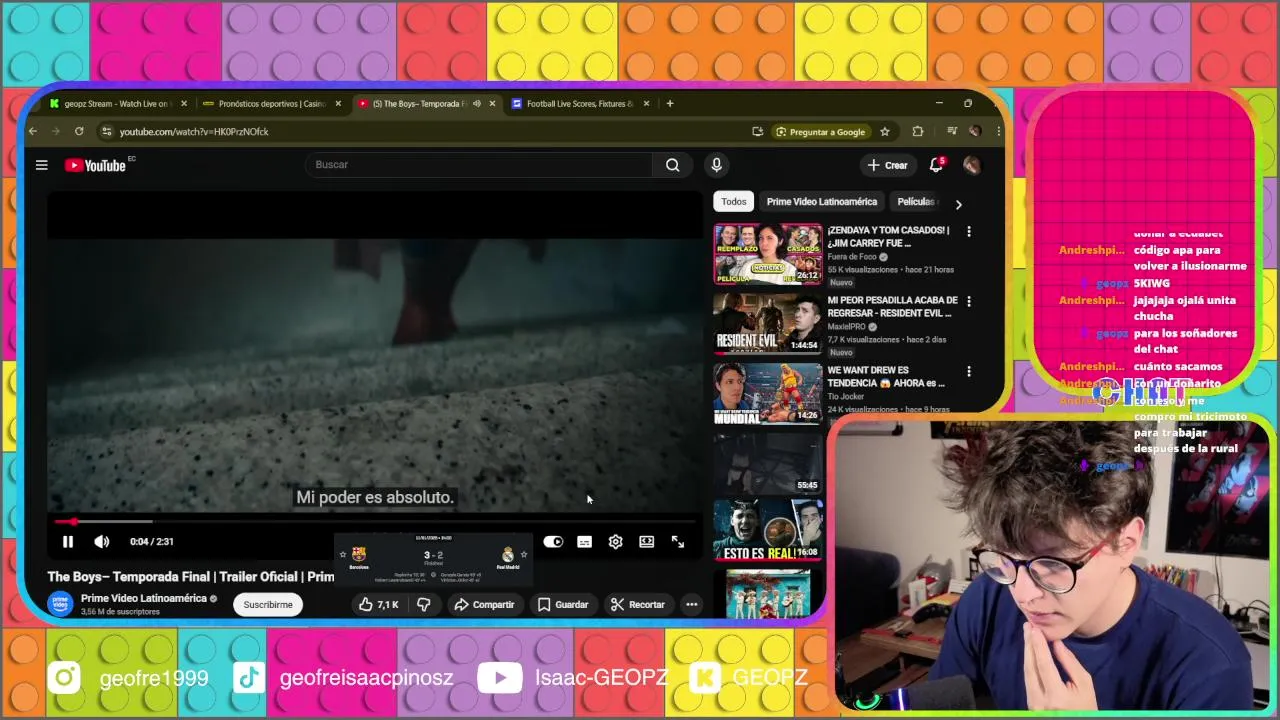Open more actions ellipsis under the video
Image resolution: width=1280 pixels, height=720 pixels.
pyautogui.click(x=691, y=604)
